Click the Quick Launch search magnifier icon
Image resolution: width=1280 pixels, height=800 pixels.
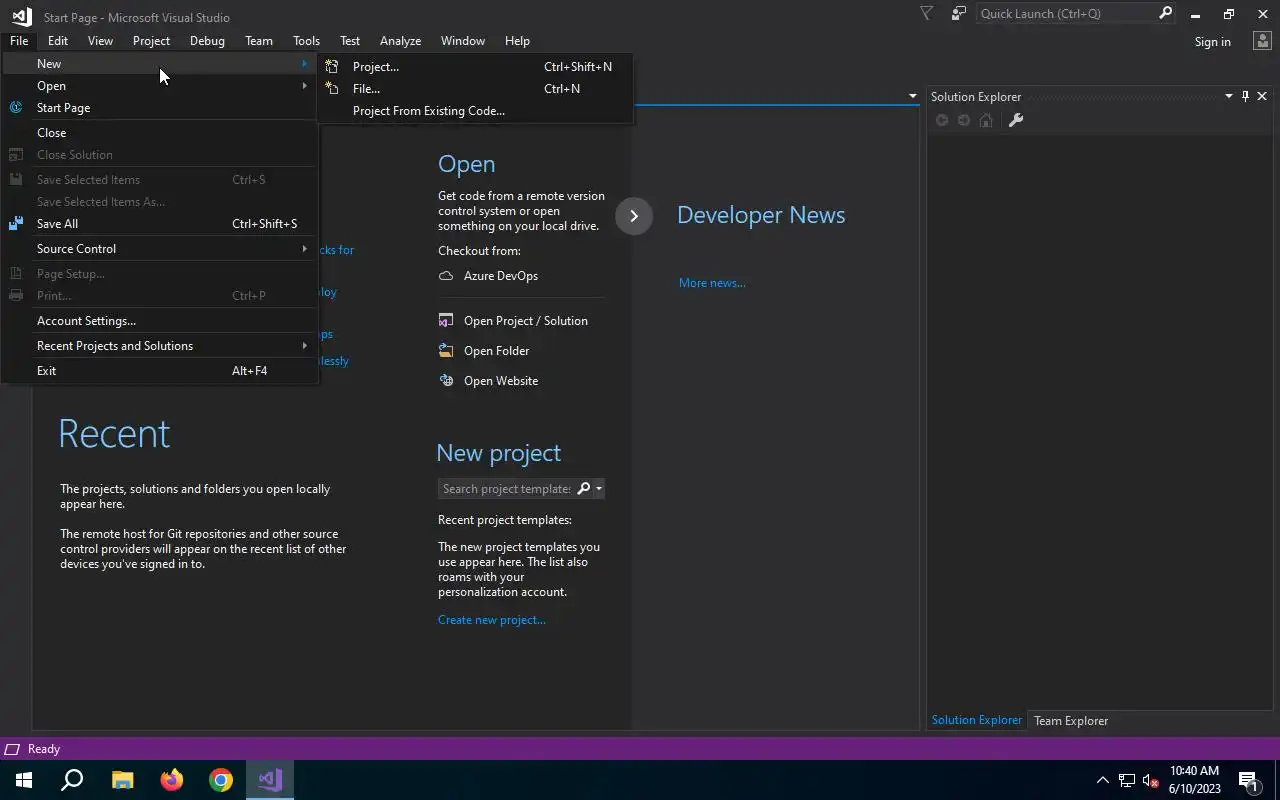click(x=1165, y=13)
